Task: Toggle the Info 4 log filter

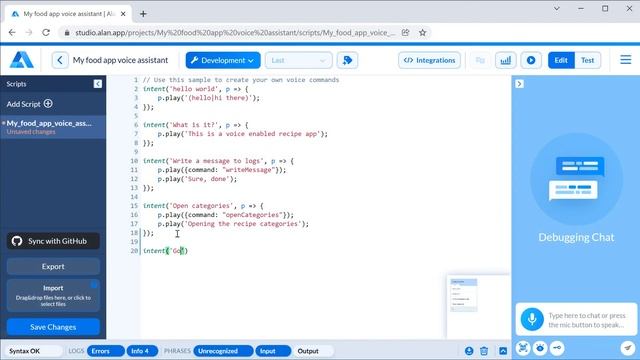Action: (142, 351)
